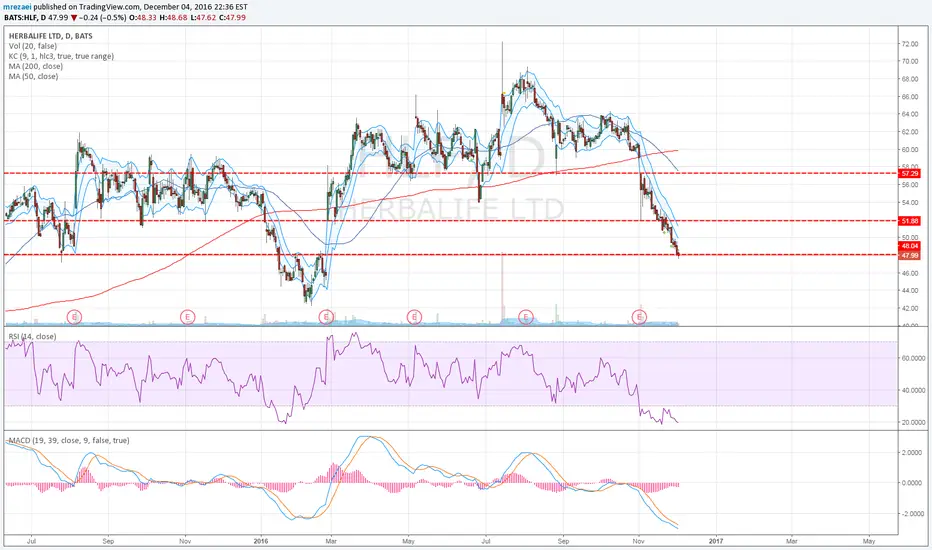The width and height of the screenshot is (932, 550).
Task: Click the earnings E marker of November 2016
Action: pos(640,317)
